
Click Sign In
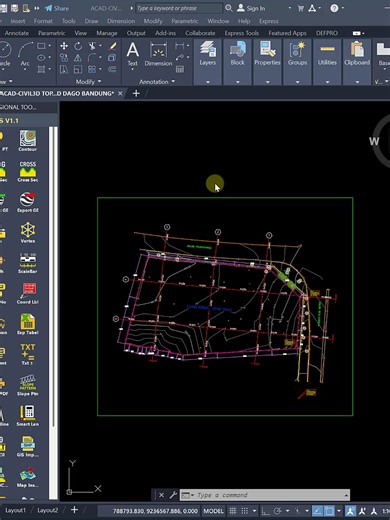pos(251,8)
